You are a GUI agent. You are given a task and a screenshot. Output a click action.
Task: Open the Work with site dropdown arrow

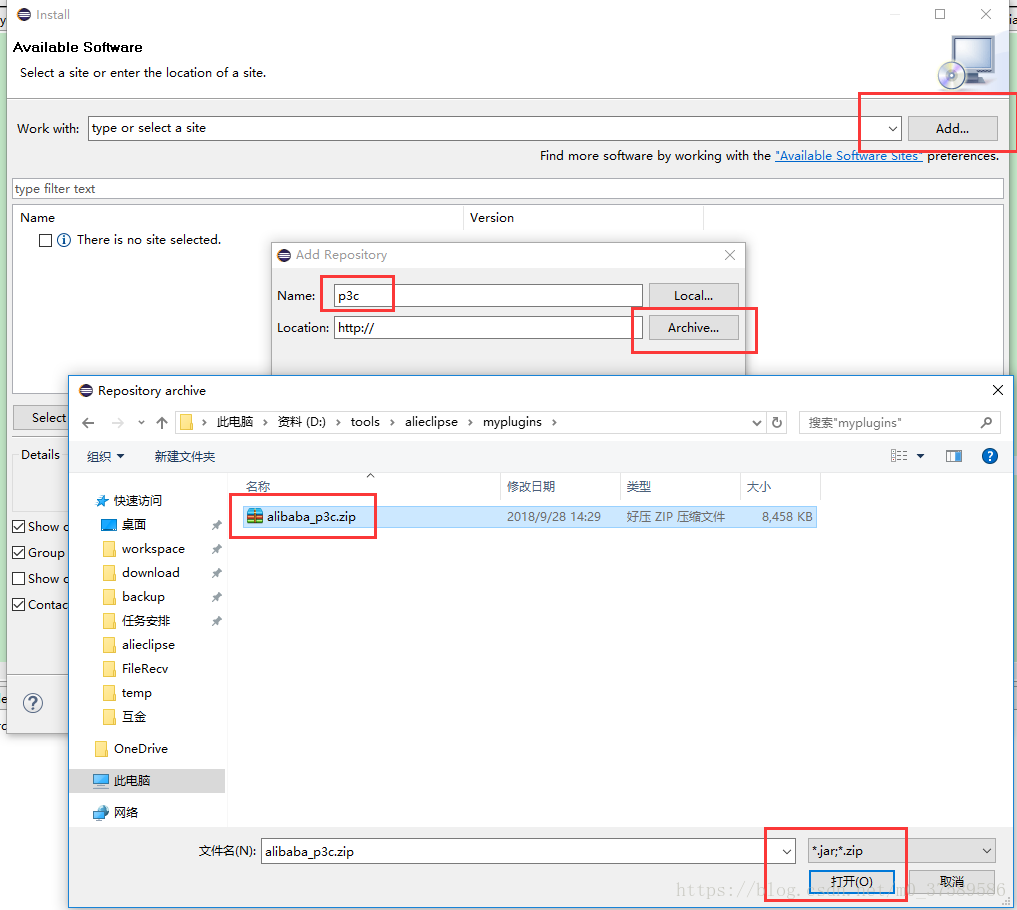[x=892, y=128]
